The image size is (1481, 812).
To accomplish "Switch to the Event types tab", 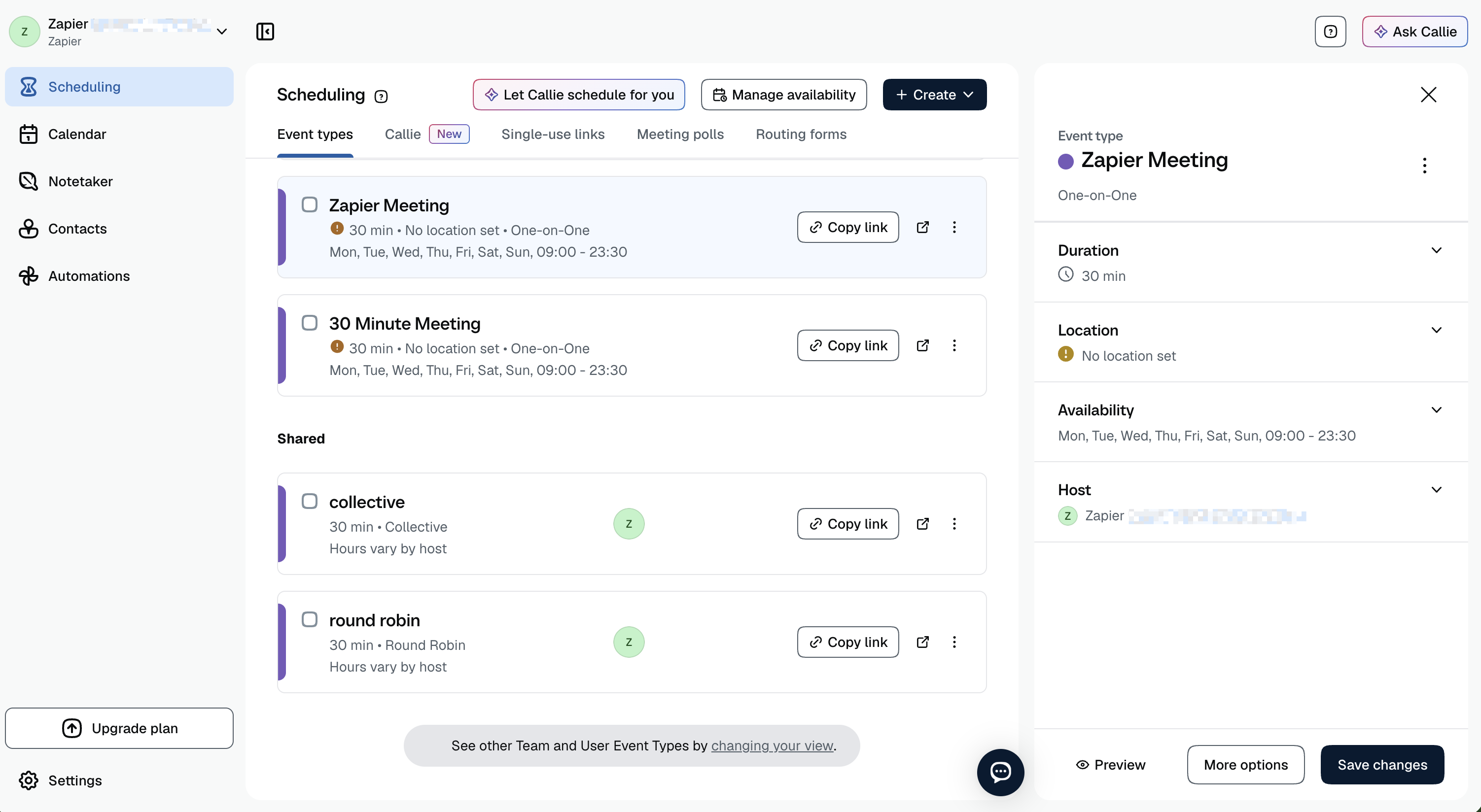I will (315, 135).
